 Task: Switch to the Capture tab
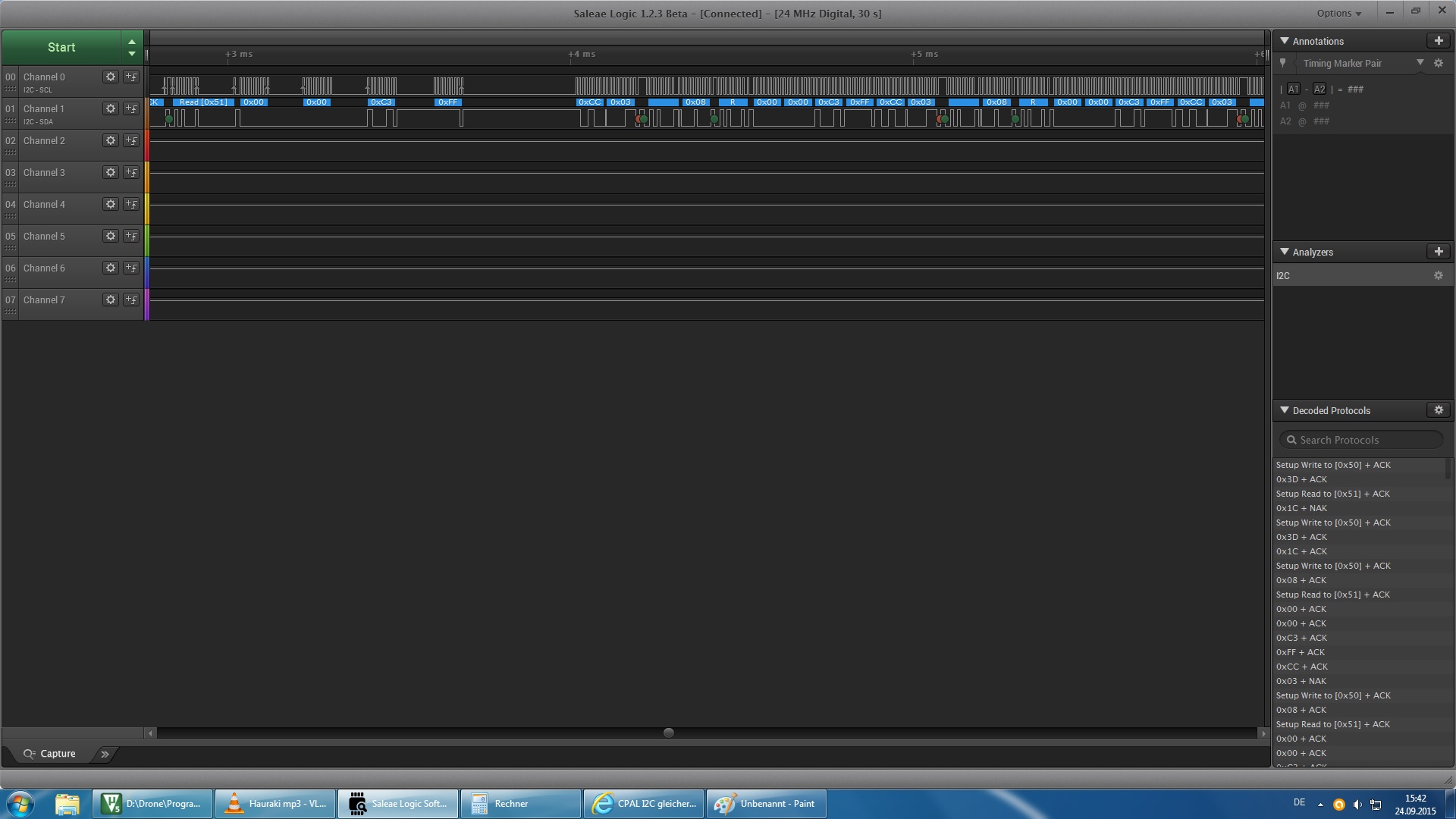coord(50,754)
